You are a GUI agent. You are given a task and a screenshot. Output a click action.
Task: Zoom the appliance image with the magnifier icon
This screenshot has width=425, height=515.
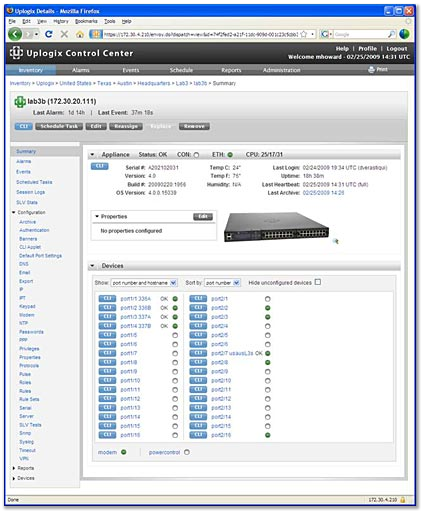[x=336, y=241]
